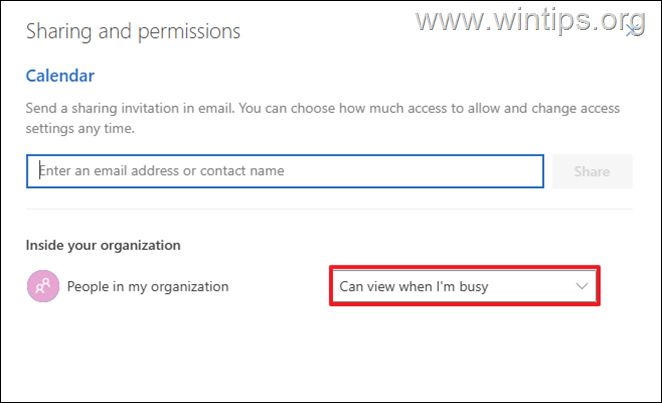Screen dimensions: 662x403
Task: Click the blue Calendar heading
Action: tap(60, 76)
